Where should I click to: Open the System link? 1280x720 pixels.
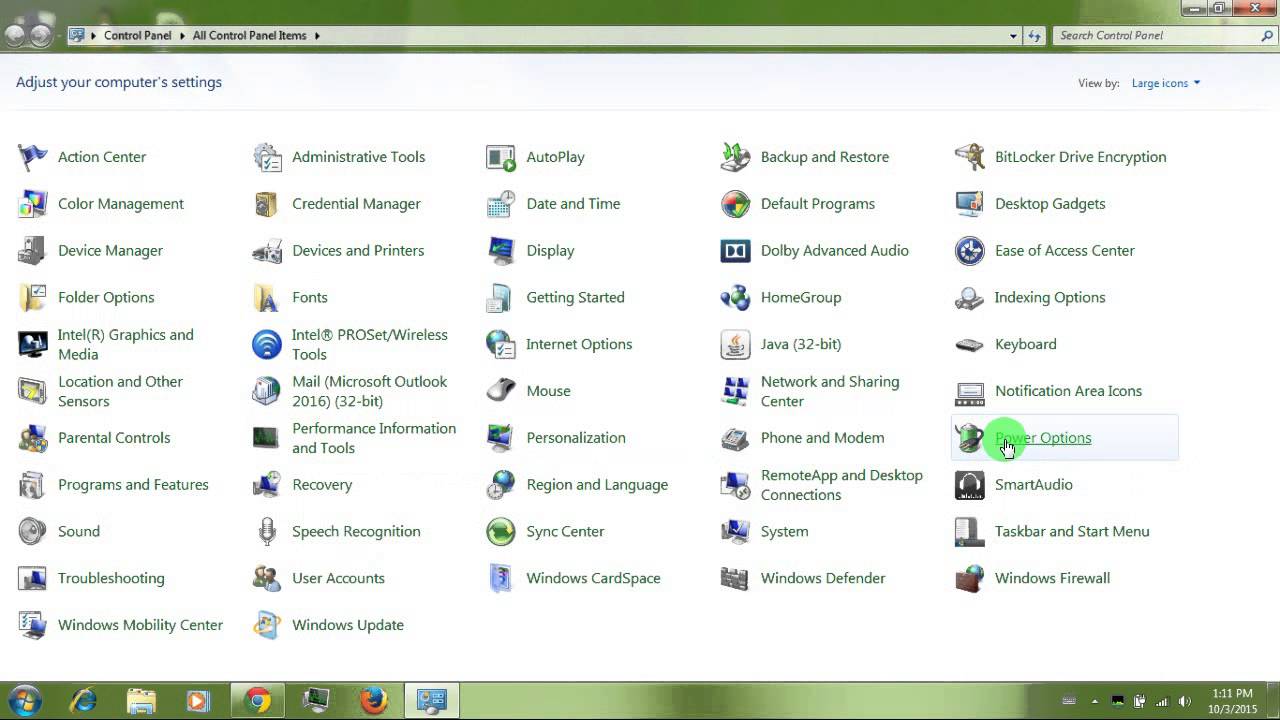pyautogui.click(x=784, y=531)
